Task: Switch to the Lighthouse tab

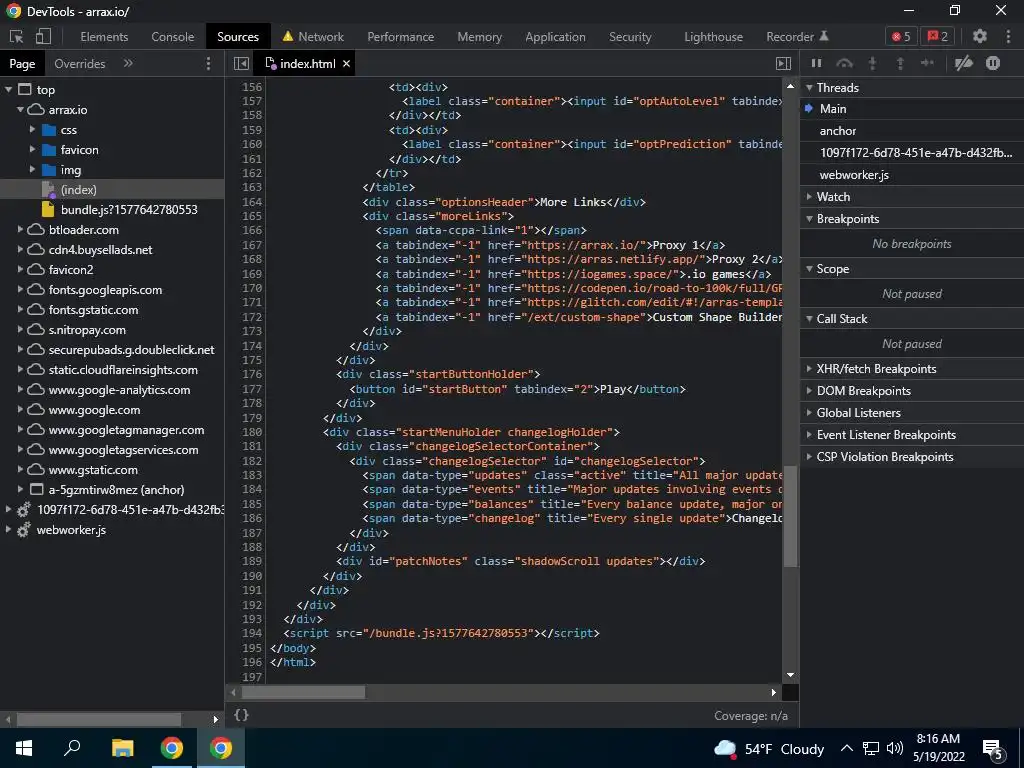Action: click(713, 37)
